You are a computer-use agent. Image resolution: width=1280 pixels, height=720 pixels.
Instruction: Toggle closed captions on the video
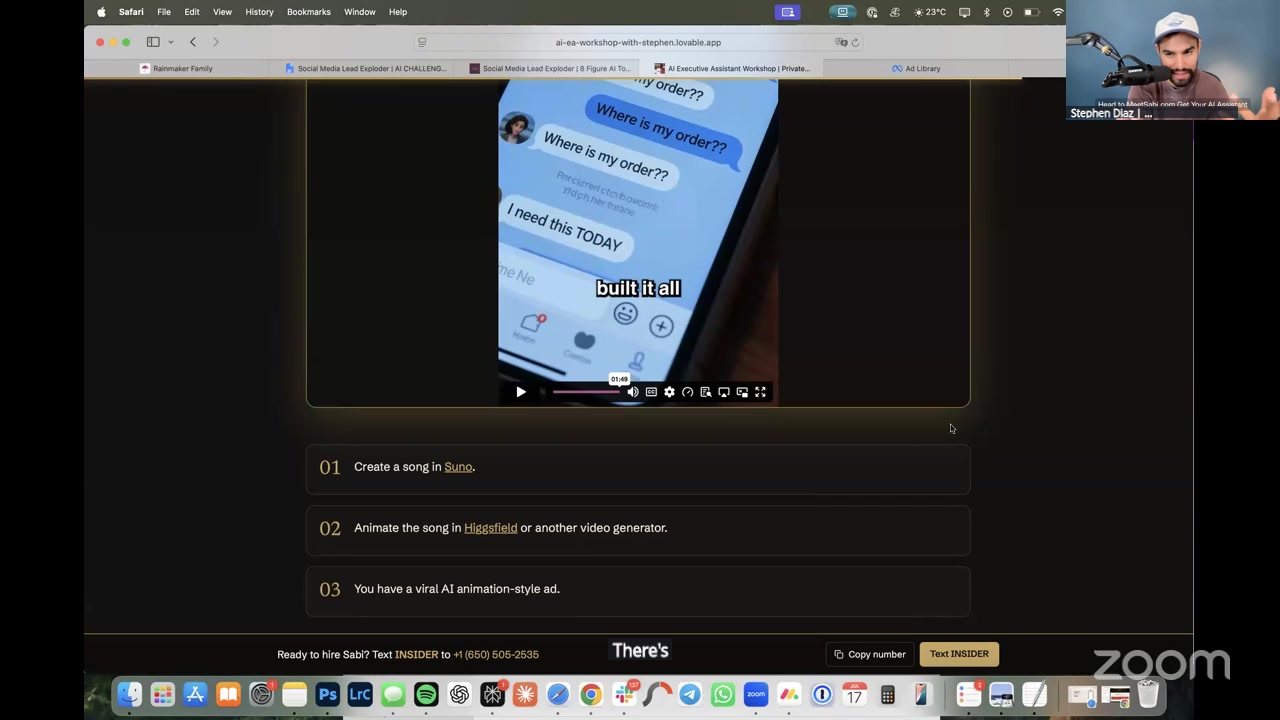coord(651,392)
